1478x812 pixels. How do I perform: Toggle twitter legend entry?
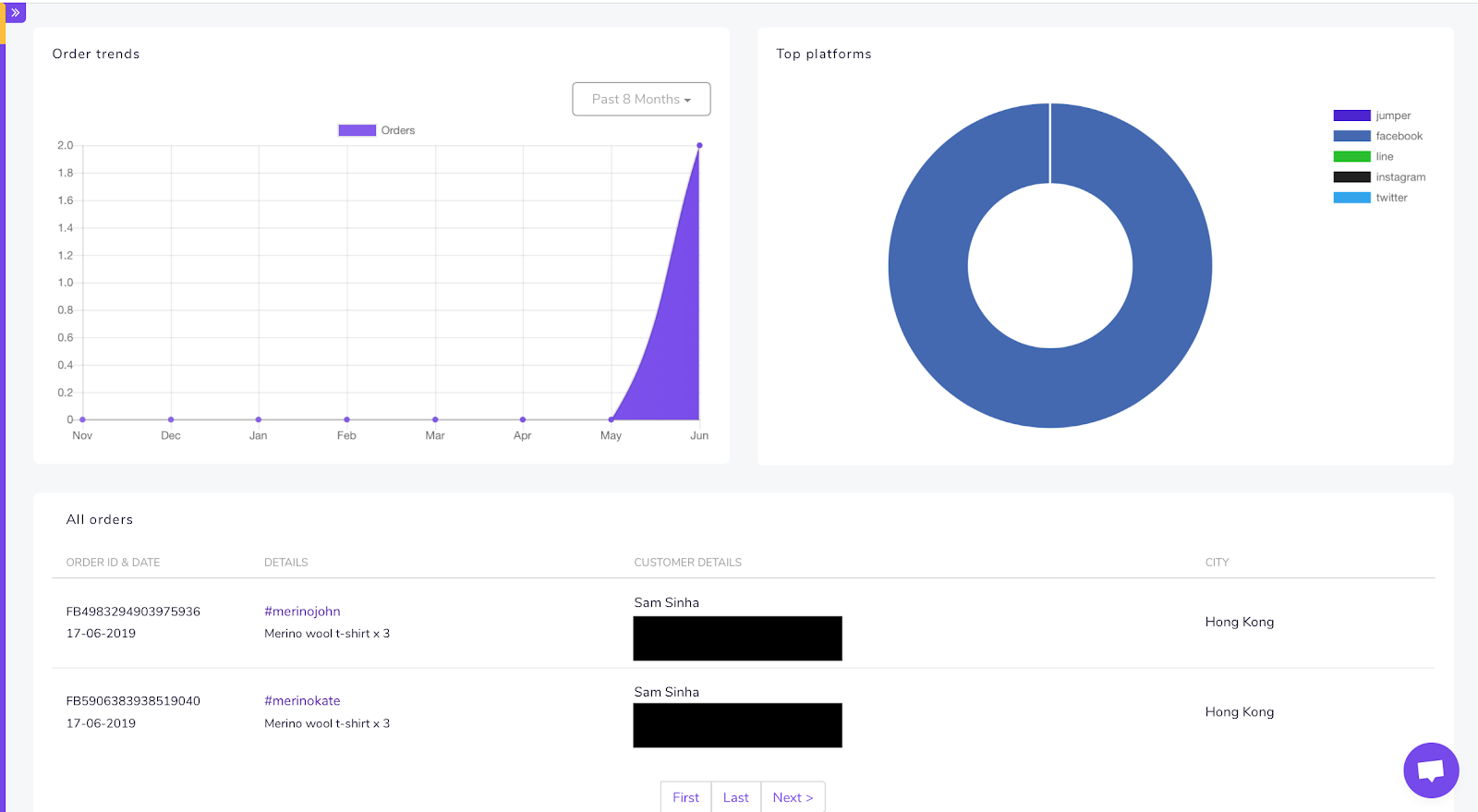pyautogui.click(x=1370, y=198)
